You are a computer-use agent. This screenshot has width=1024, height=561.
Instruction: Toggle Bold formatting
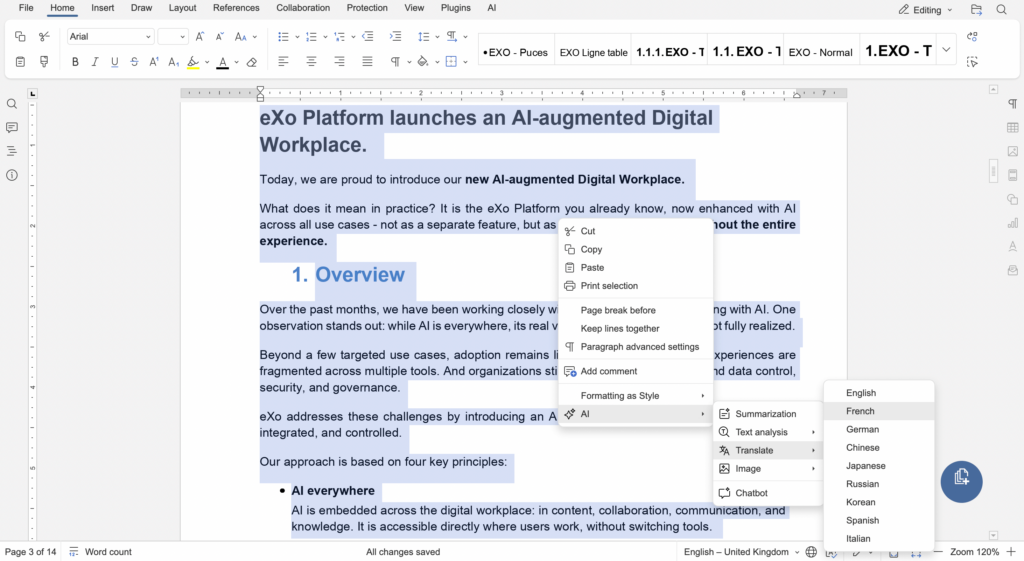pos(75,62)
